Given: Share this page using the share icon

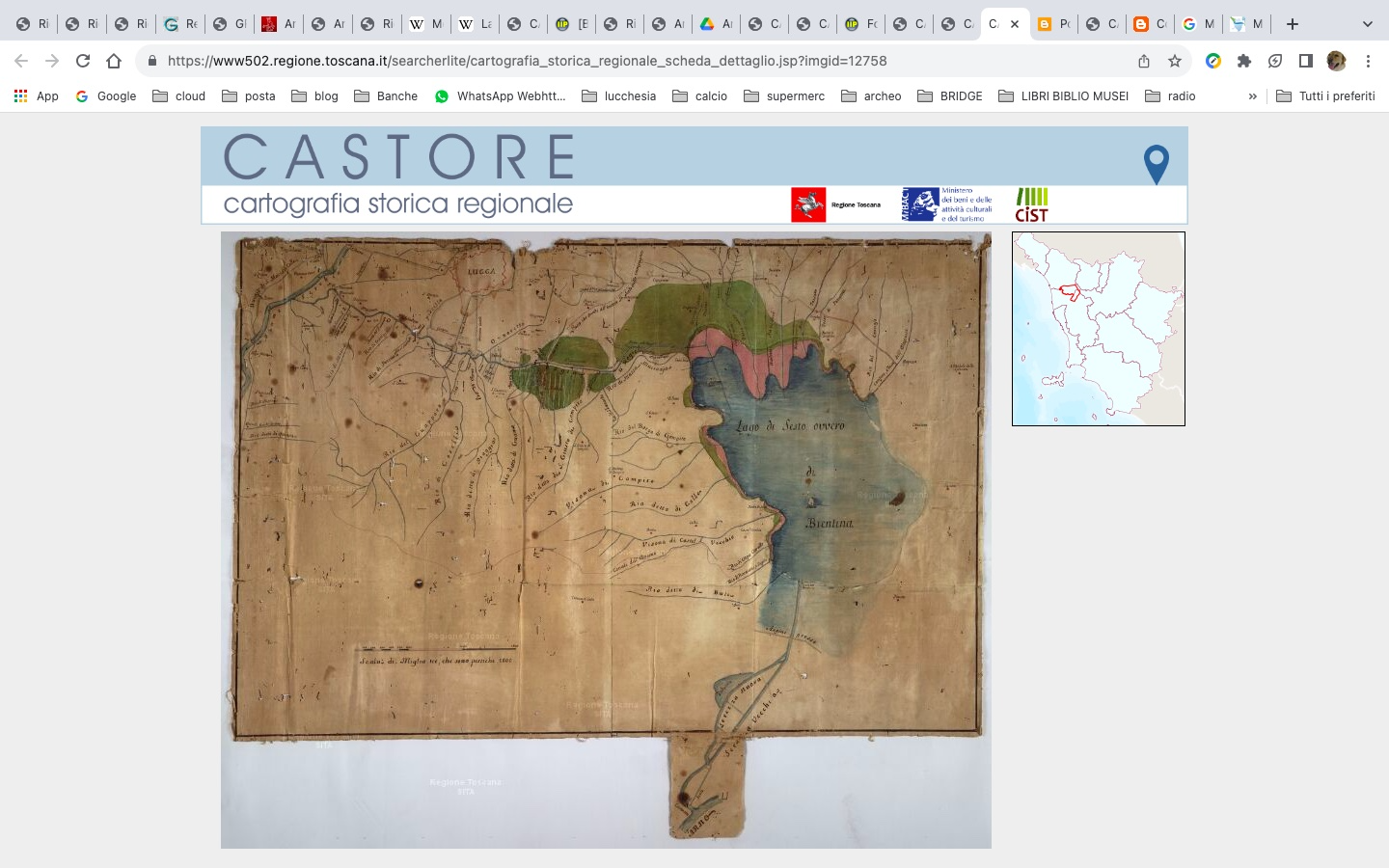Looking at the screenshot, I should [1144, 61].
